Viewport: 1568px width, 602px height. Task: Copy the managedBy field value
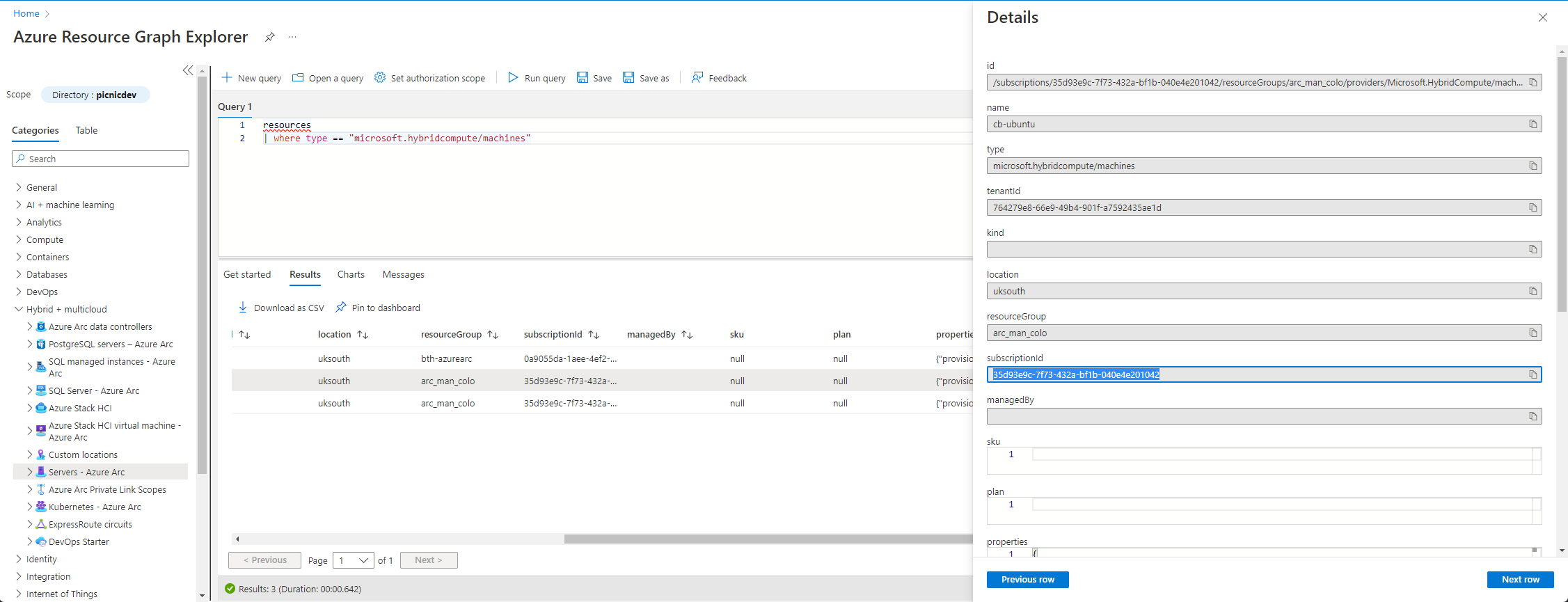(1533, 416)
